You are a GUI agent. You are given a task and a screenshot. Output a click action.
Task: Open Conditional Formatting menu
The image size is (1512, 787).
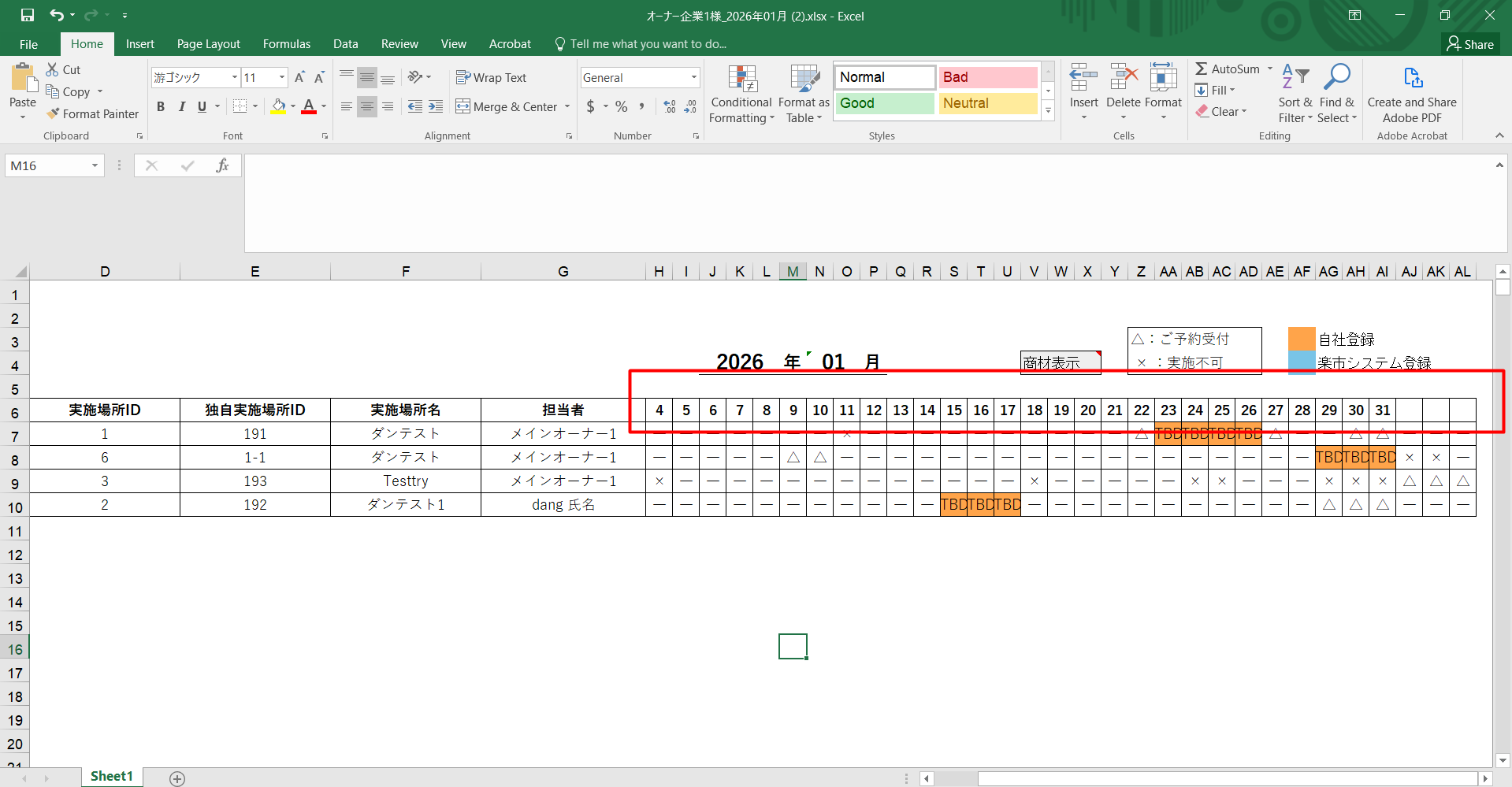[741, 95]
